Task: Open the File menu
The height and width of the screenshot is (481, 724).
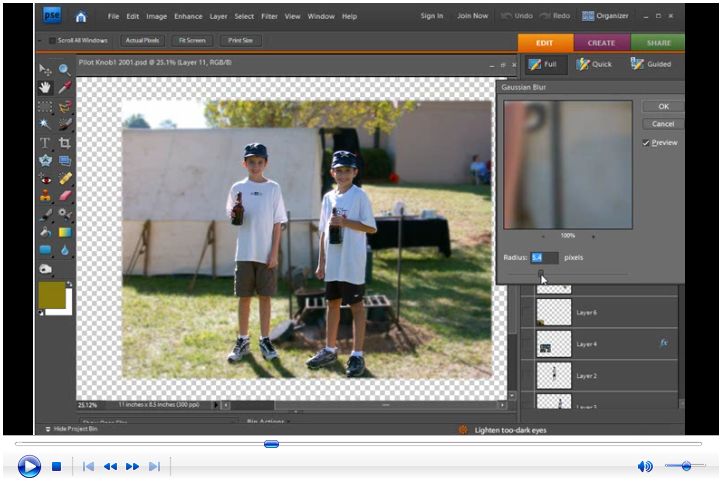Action: click(x=113, y=16)
